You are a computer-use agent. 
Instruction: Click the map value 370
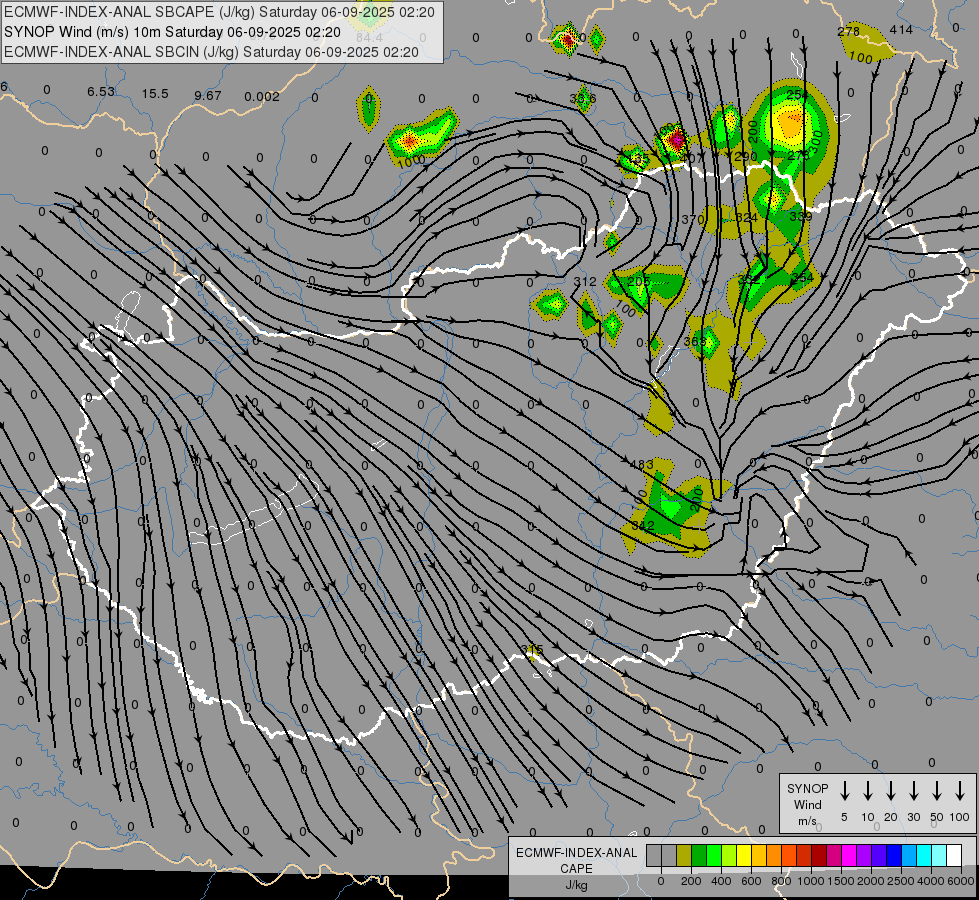point(692,220)
